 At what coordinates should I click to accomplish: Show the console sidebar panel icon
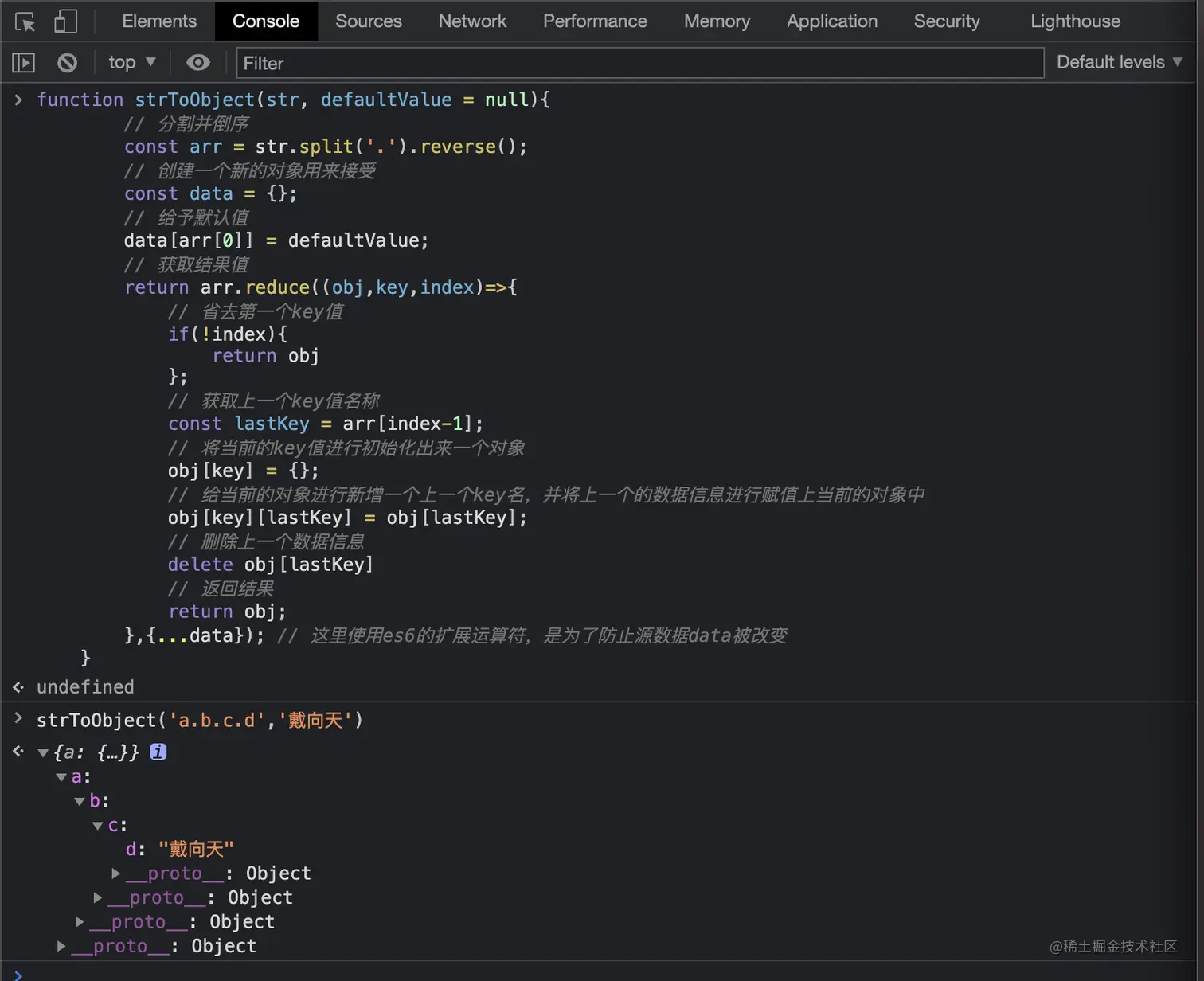24,63
